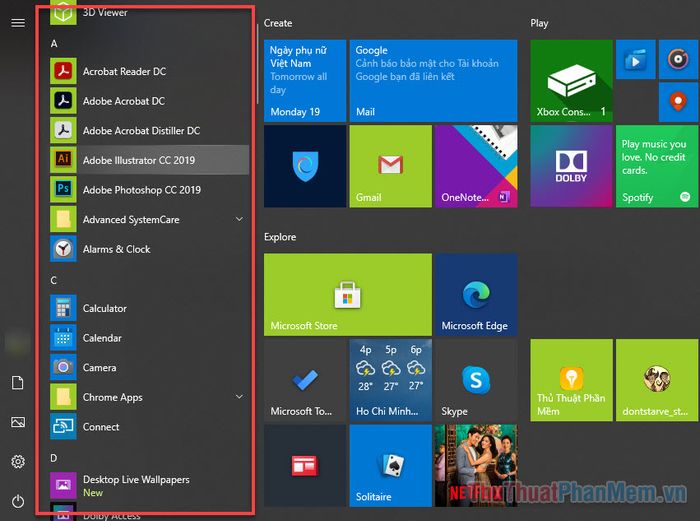Open the Camera app
Image resolution: width=700 pixels, height=521 pixels.
[x=150, y=367]
